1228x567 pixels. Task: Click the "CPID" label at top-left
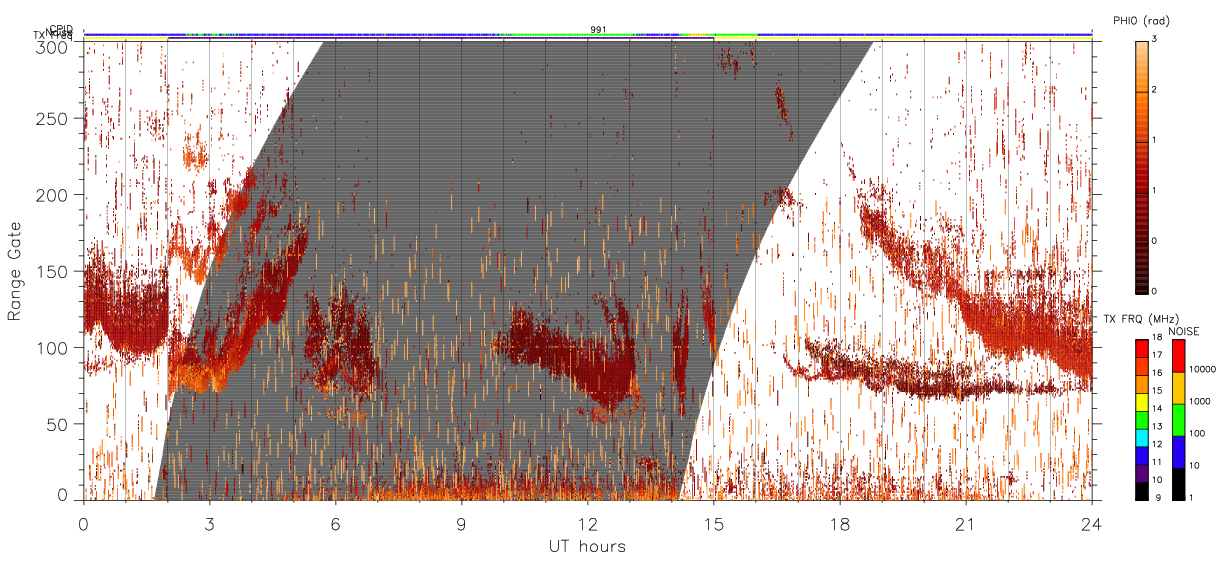click(60, 29)
